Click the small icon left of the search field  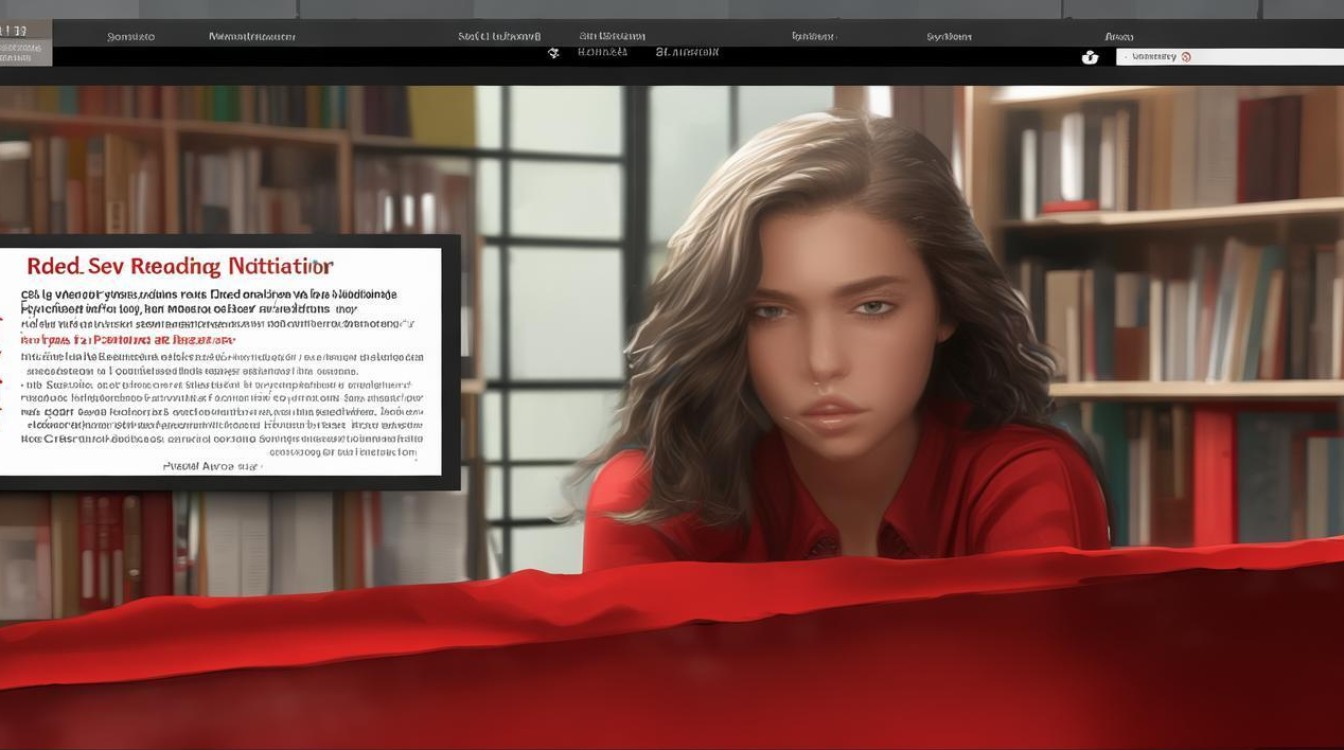pyautogui.click(x=1090, y=57)
